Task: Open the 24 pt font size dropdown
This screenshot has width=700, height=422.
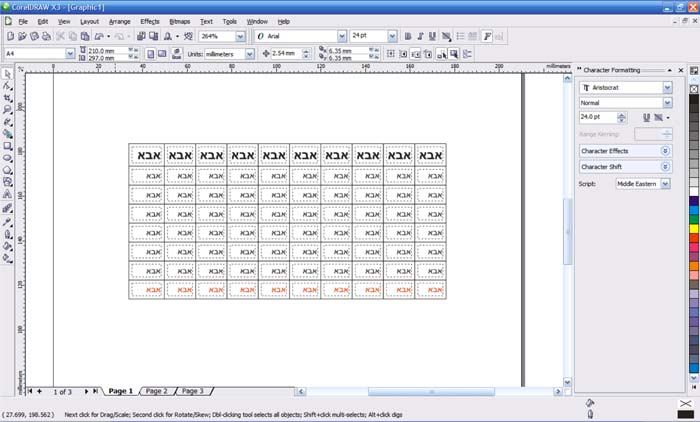Action: (x=392, y=36)
